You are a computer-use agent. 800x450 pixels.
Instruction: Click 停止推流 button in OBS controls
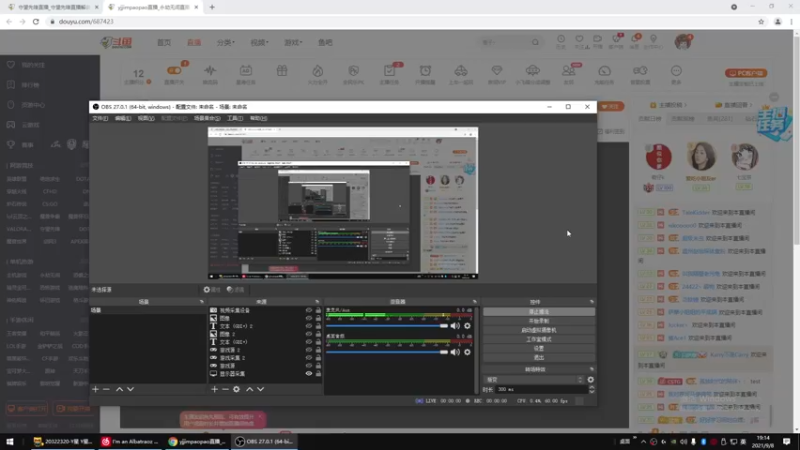539,312
